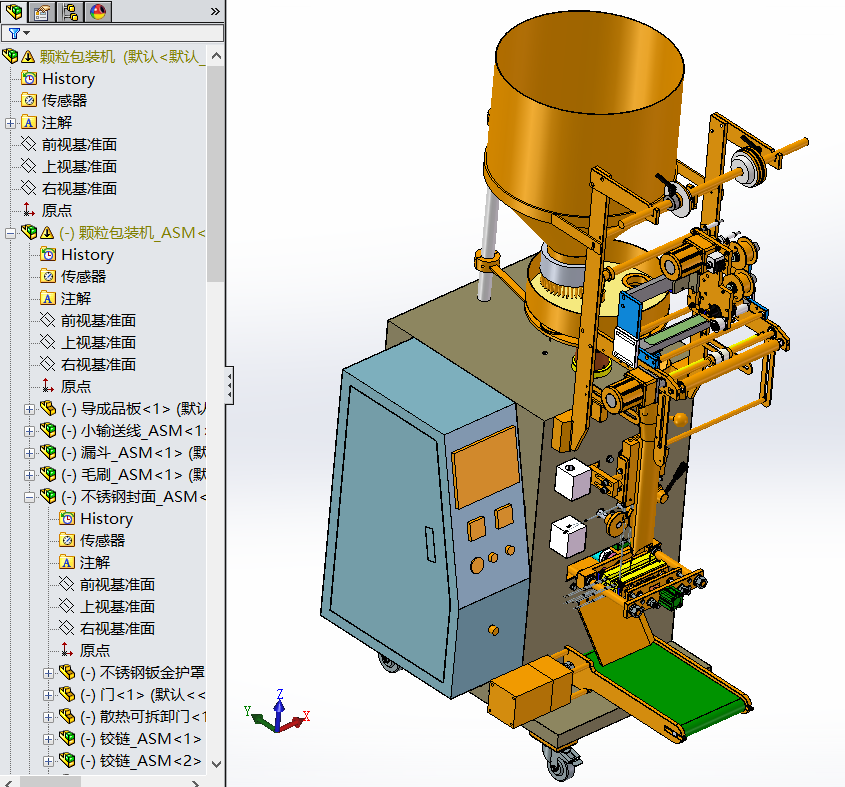Viewport: 845px width, 787px height.
Task: Click the vertical scrollbar thumb in tree
Action: pyautogui.click(x=216, y=174)
